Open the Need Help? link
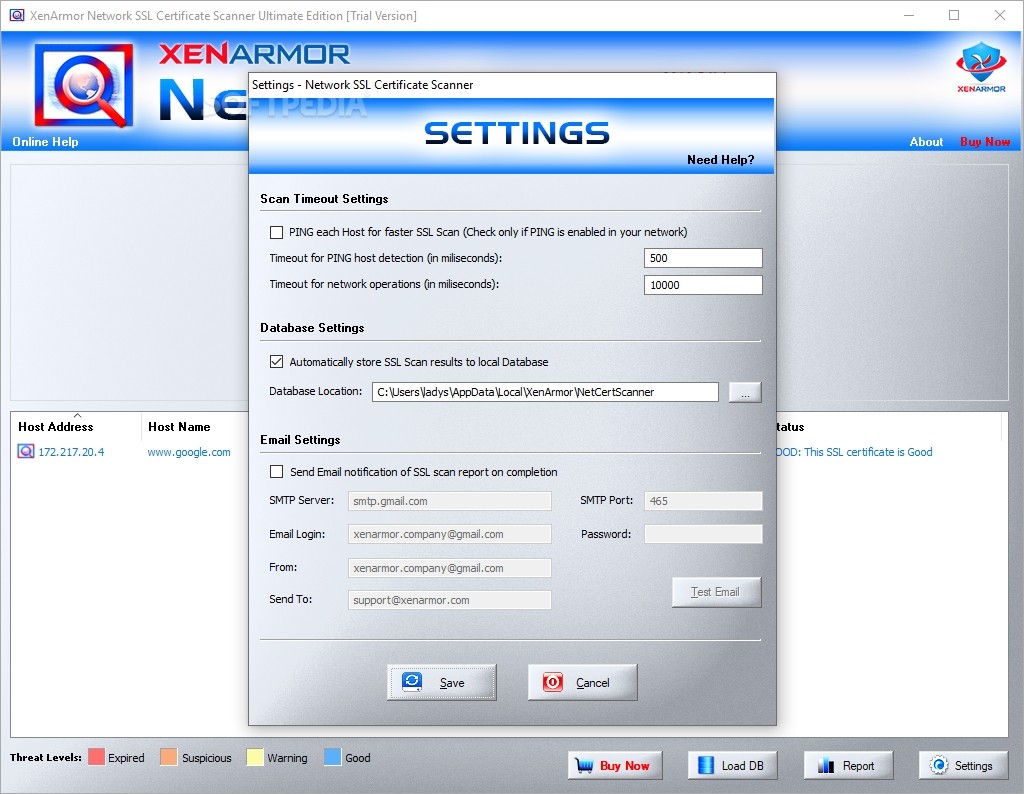The width and height of the screenshot is (1024, 794). [720, 160]
